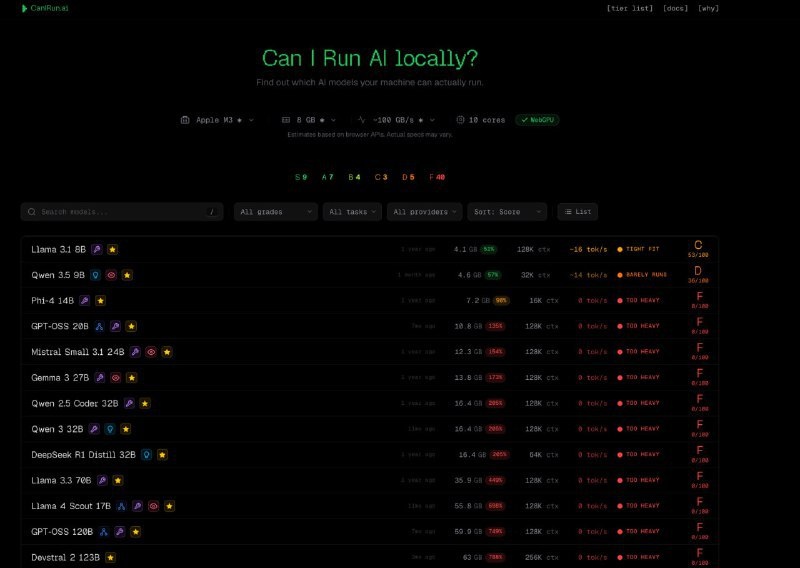Click the star icon beside Devstral 2 123B
800x568 pixels.
click(x=110, y=557)
